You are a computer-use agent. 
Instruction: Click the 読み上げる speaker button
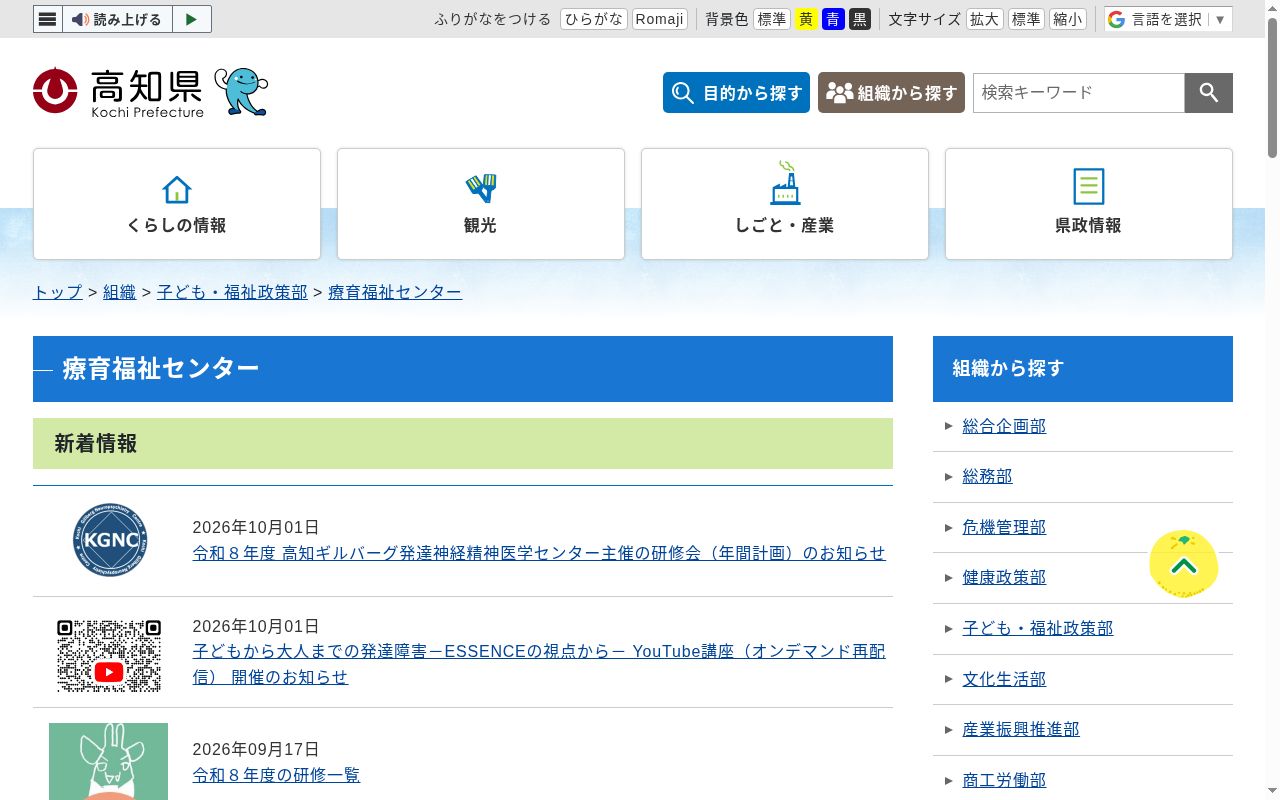tap(117, 19)
